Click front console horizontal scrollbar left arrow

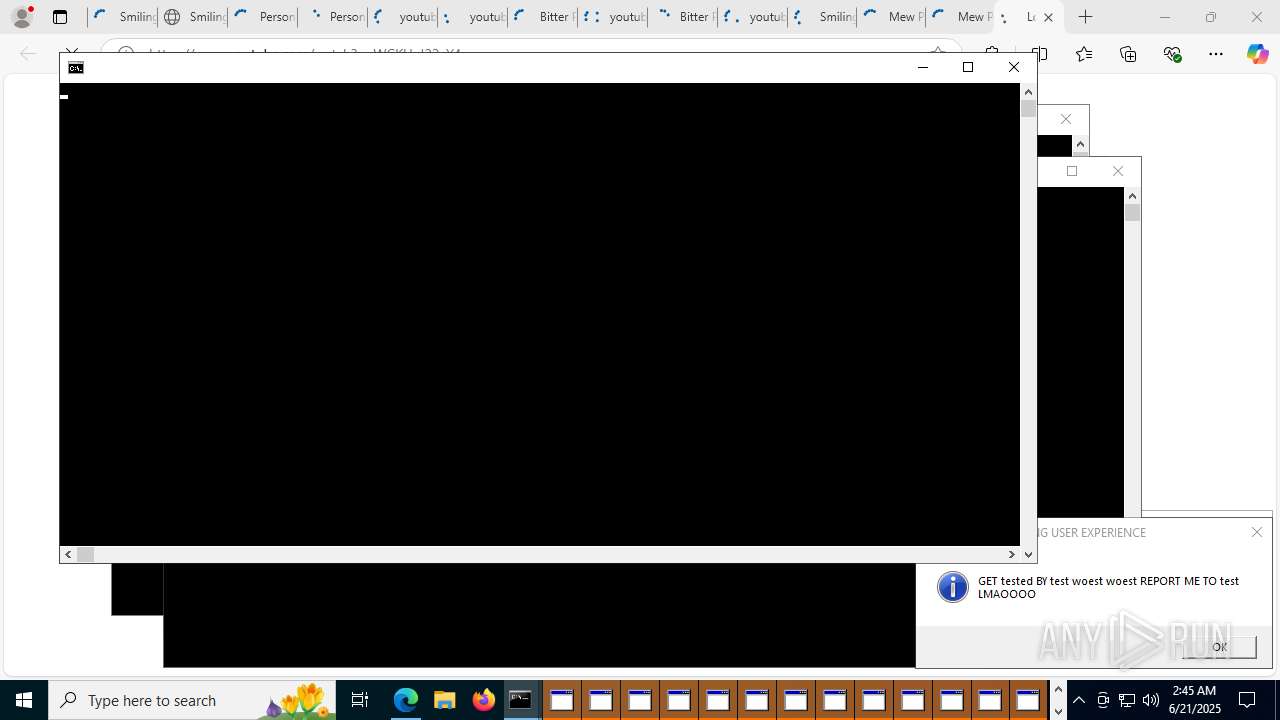pos(68,554)
